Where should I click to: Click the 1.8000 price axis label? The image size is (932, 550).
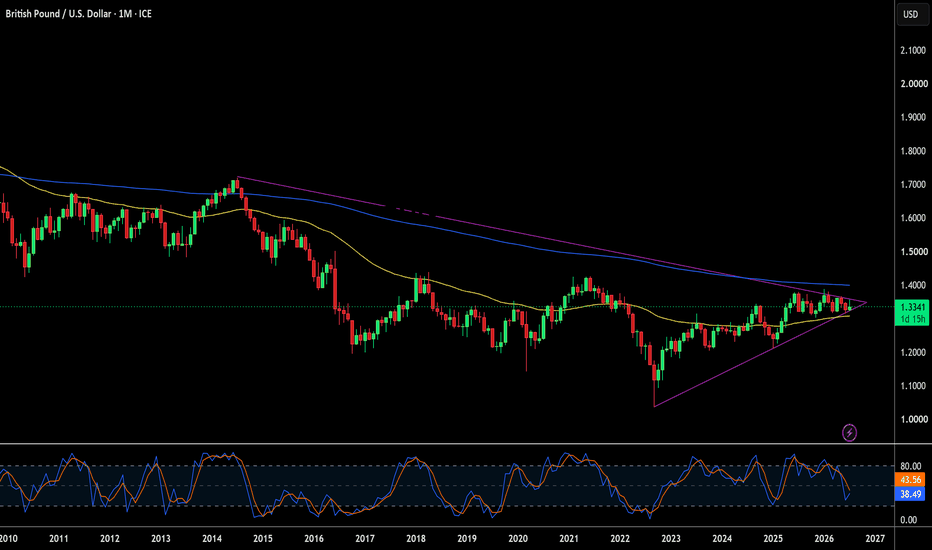[914, 151]
